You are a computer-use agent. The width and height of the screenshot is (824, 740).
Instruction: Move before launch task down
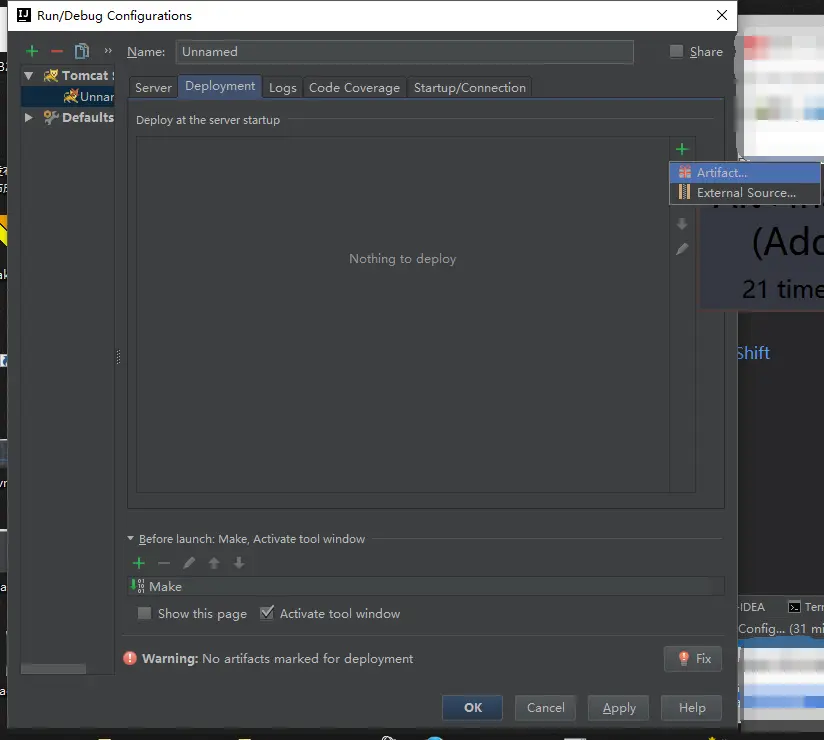[239, 563]
